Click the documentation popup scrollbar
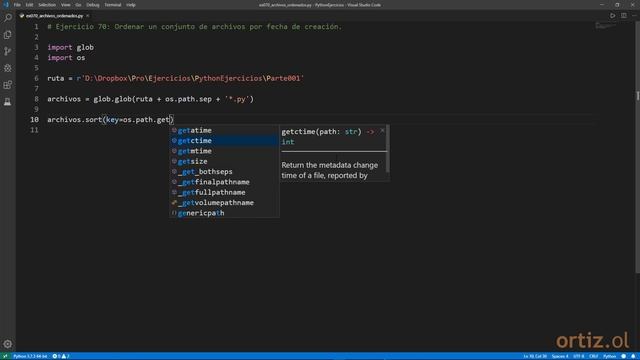The width and height of the screenshot is (640, 360). click(x=387, y=149)
